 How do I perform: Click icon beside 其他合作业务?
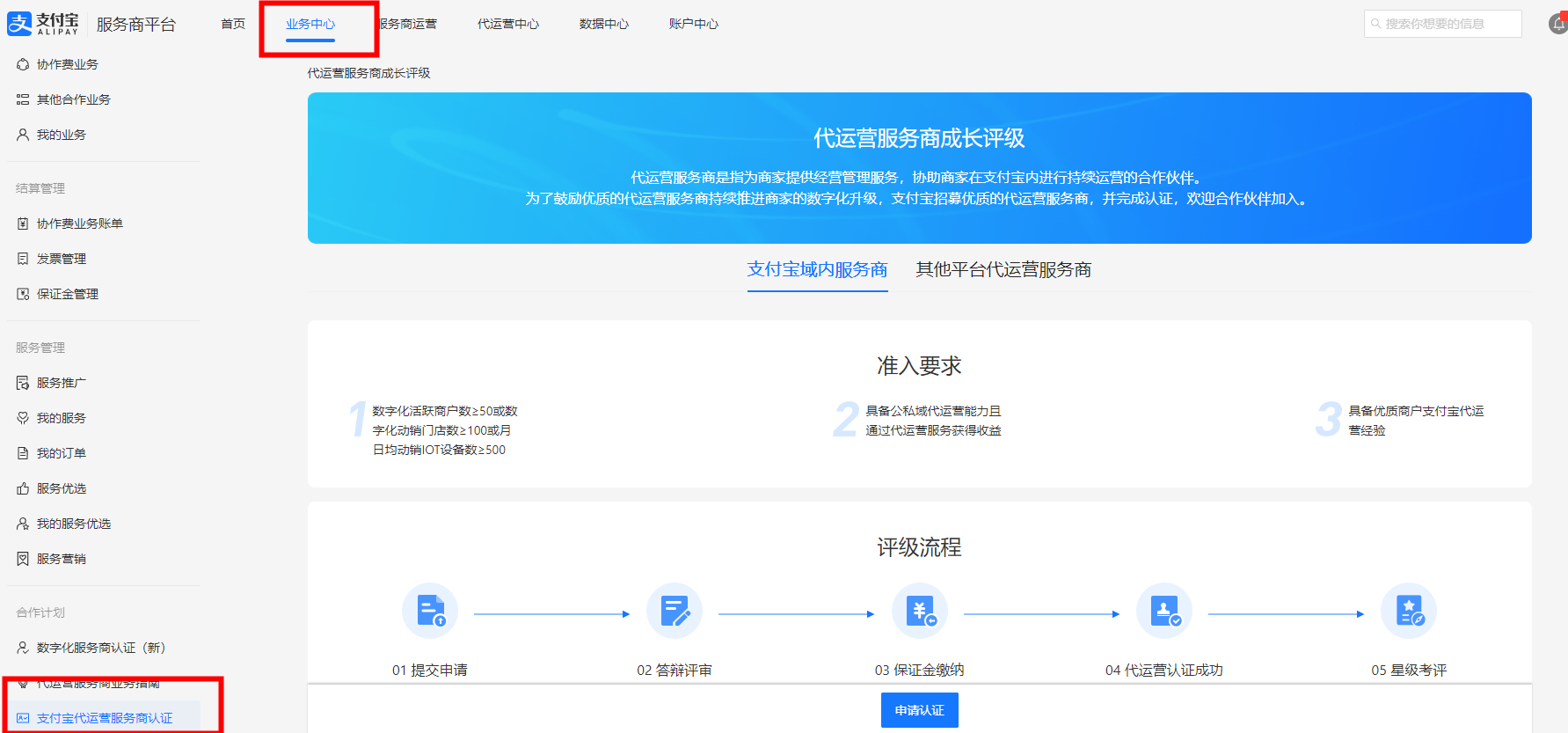(x=23, y=99)
